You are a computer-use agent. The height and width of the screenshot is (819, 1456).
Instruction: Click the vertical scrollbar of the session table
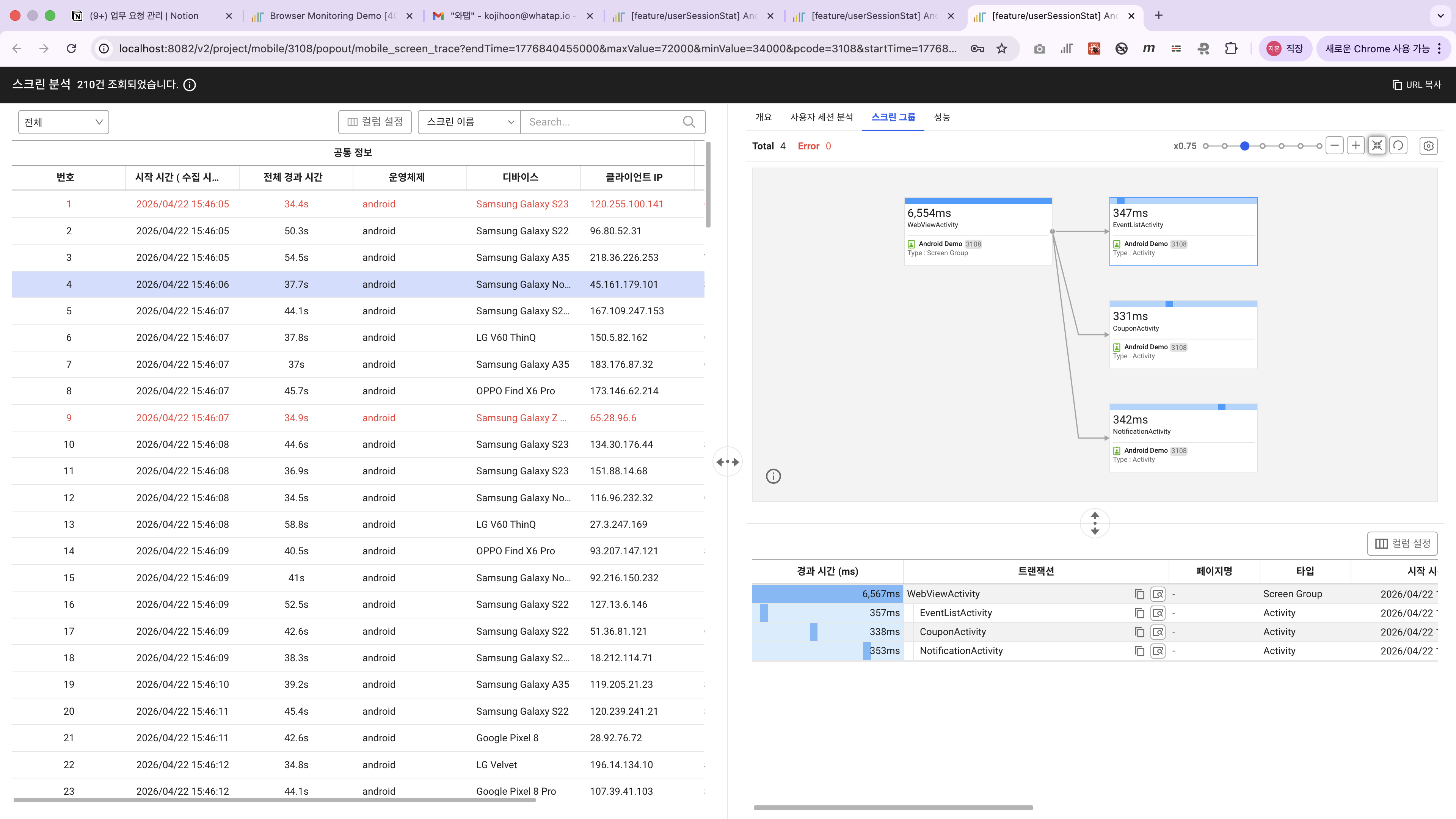[708, 185]
